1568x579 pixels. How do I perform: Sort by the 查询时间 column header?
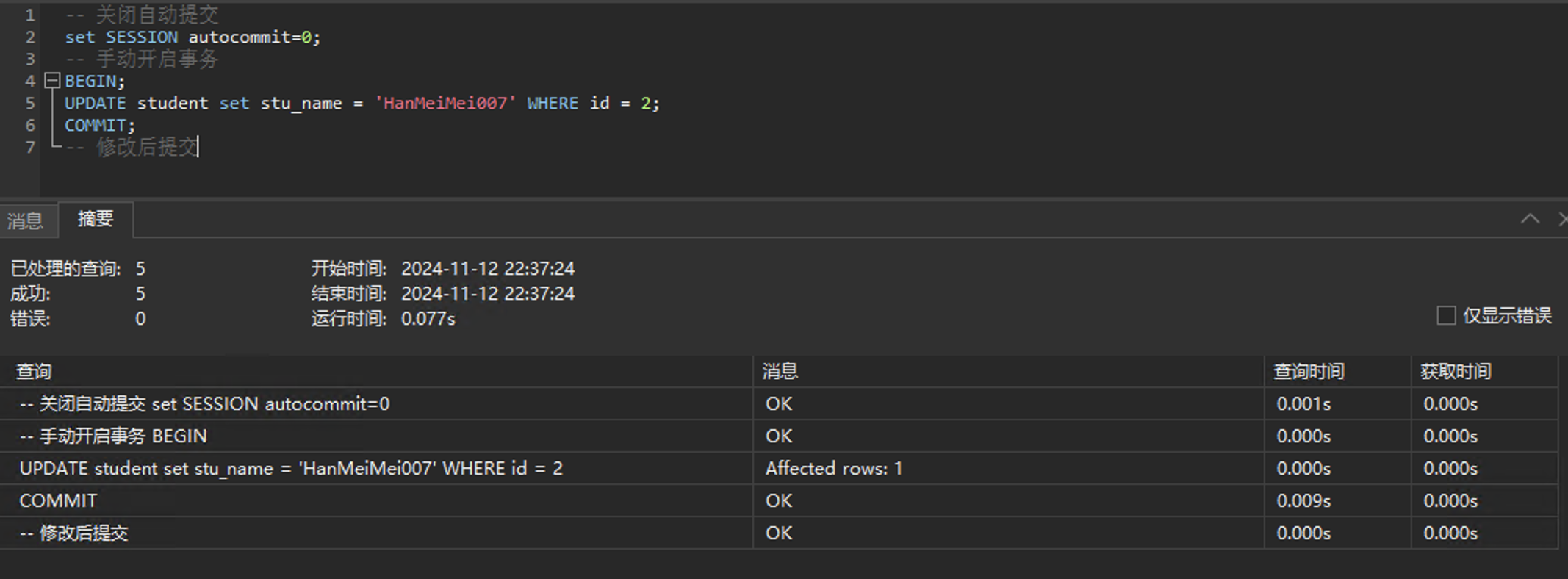coord(1309,372)
